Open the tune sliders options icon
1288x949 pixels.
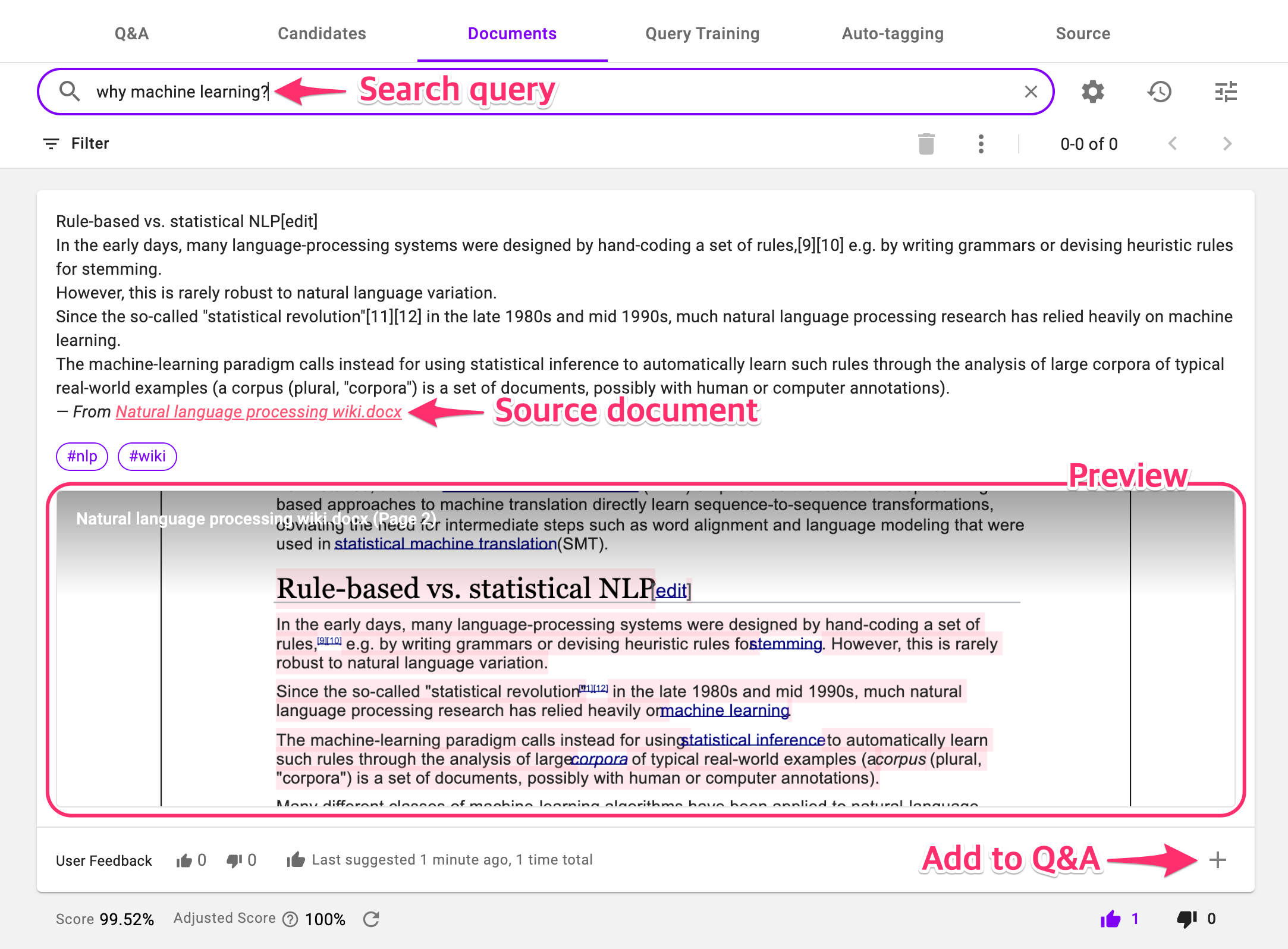[1226, 92]
